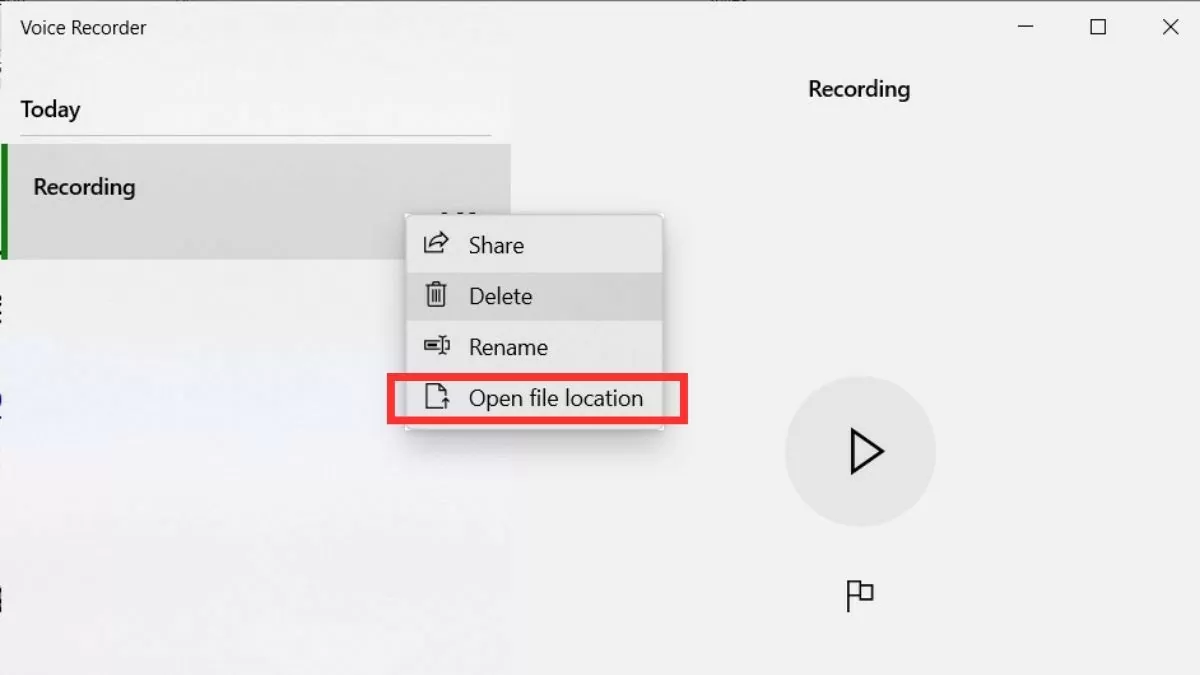Click the green selection bar beside Recording
Image resolution: width=1200 pixels, height=675 pixels.
coord(4,201)
